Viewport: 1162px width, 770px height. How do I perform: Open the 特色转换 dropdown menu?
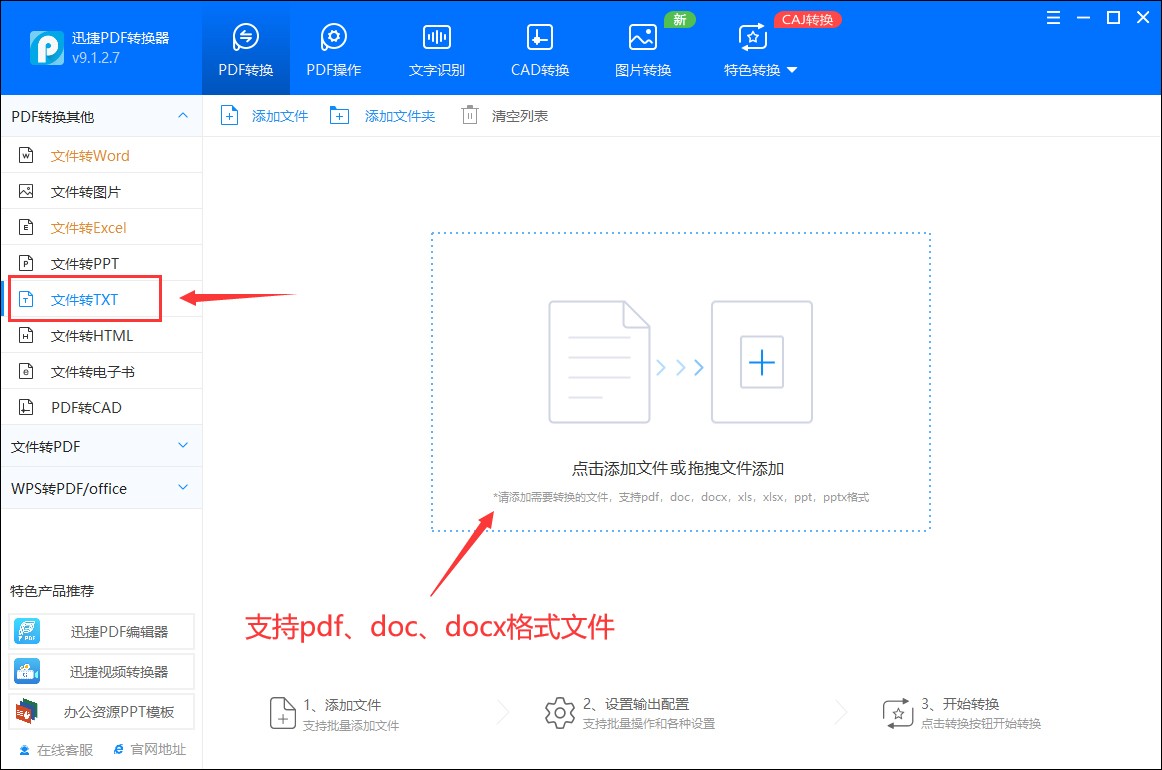click(760, 49)
